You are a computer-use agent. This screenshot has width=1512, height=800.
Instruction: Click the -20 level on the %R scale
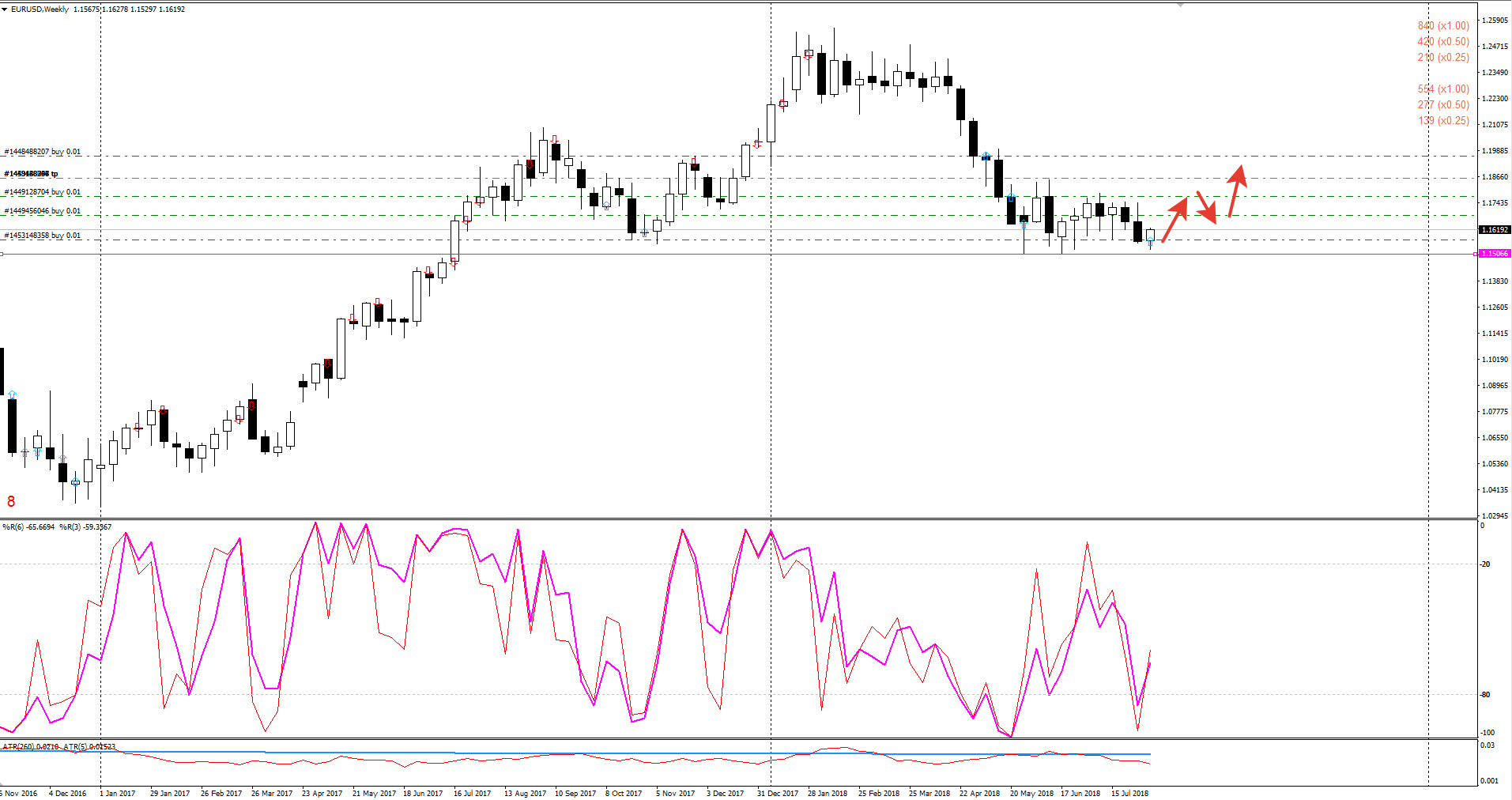(x=1485, y=564)
